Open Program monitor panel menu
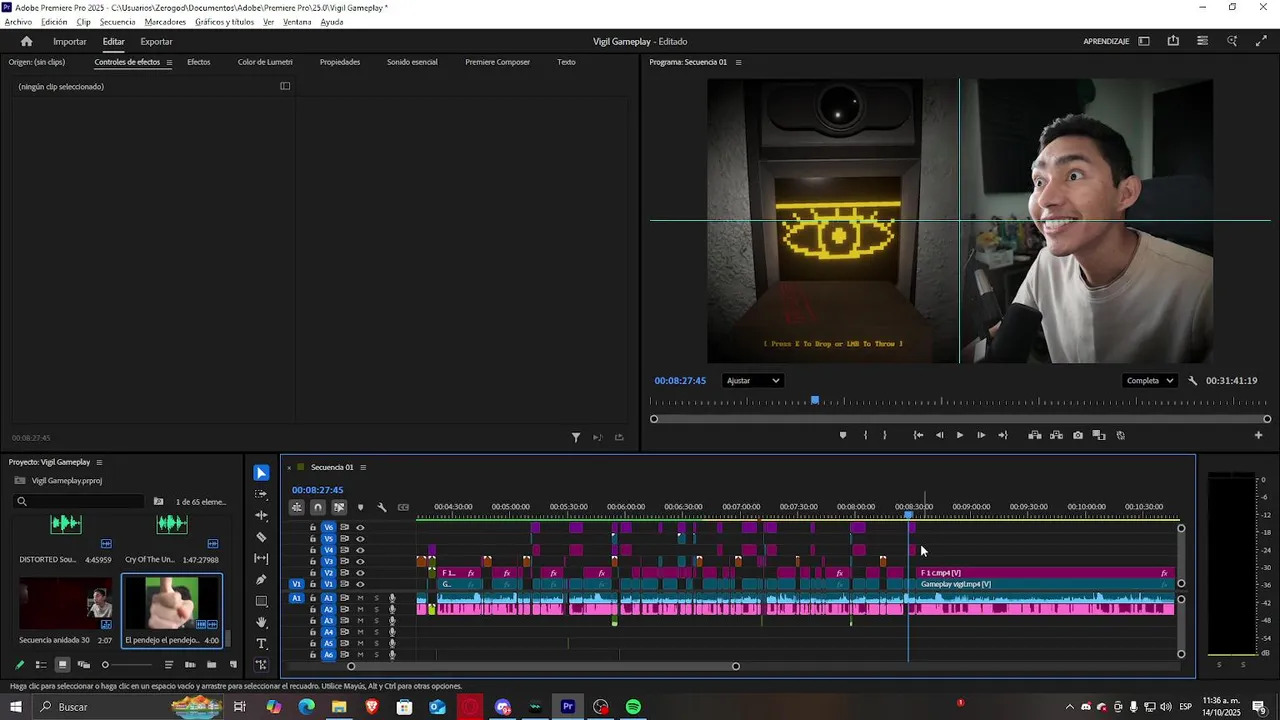 738,62
